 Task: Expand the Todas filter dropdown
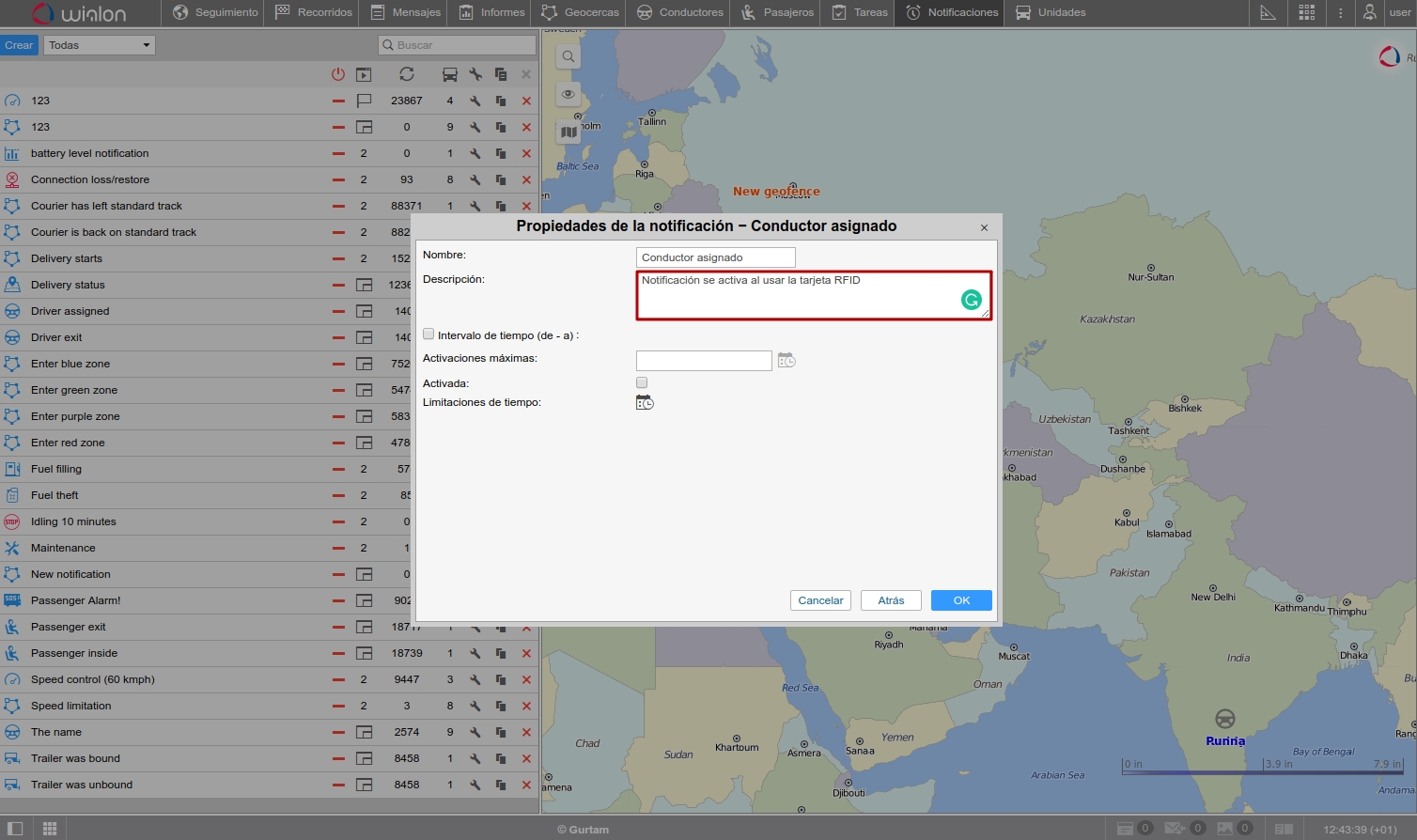click(99, 45)
